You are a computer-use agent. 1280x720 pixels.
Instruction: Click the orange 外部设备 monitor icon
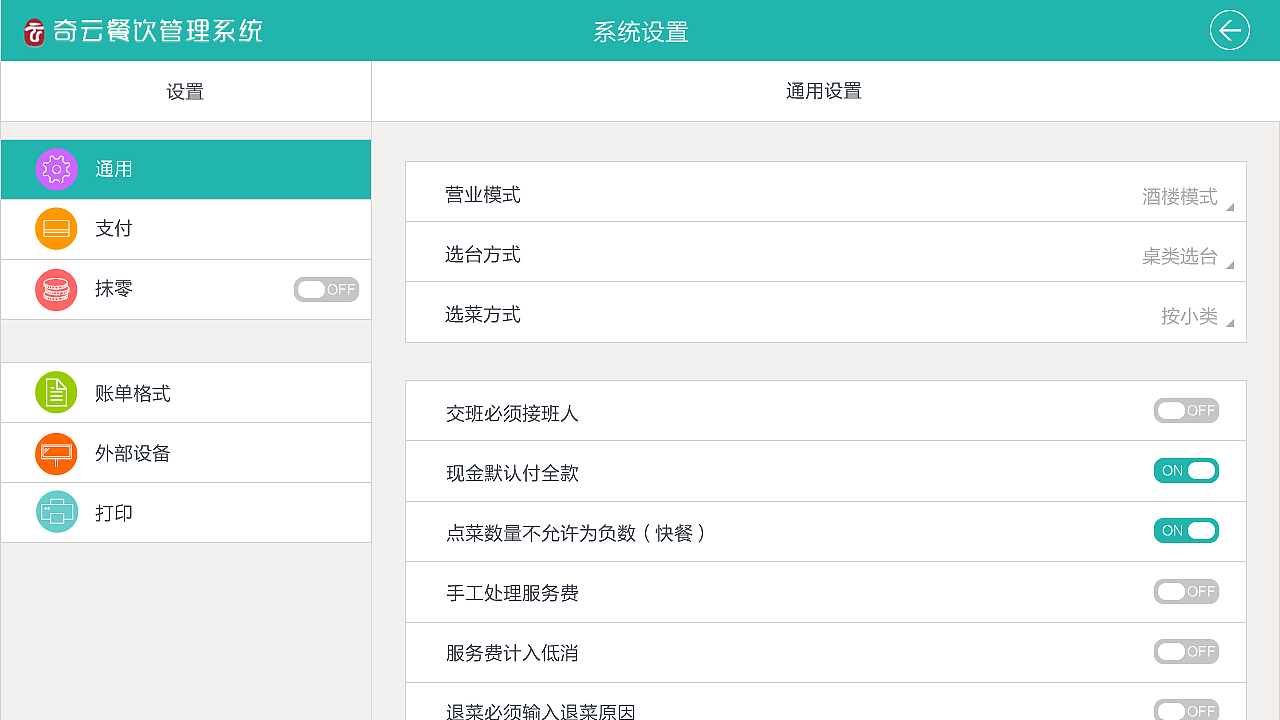(x=56, y=453)
